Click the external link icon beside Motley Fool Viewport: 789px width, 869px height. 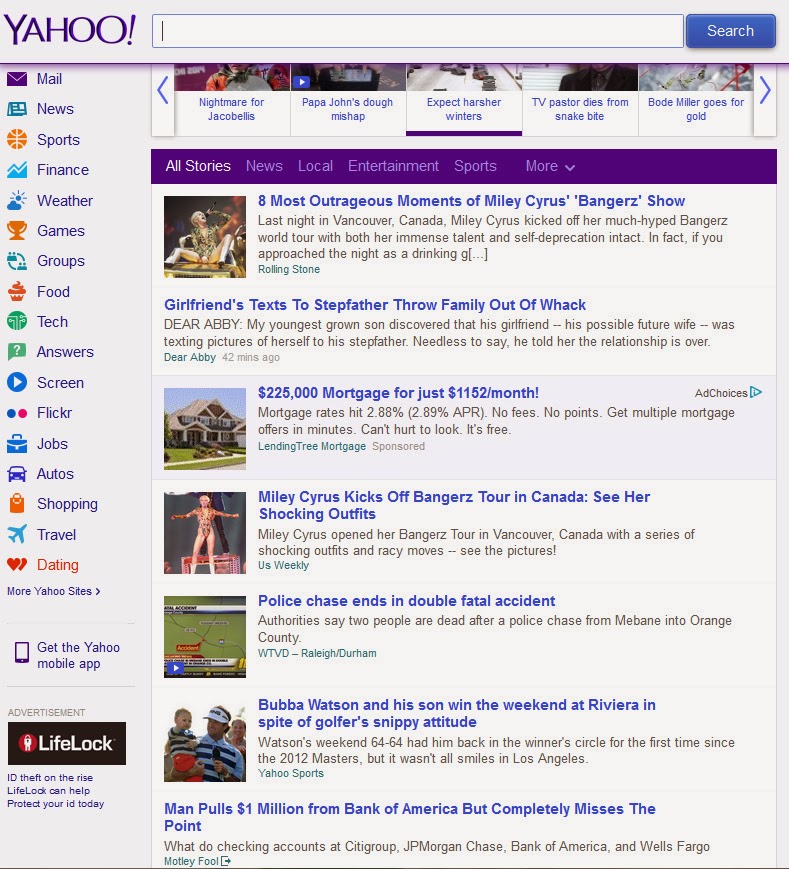tap(226, 861)
